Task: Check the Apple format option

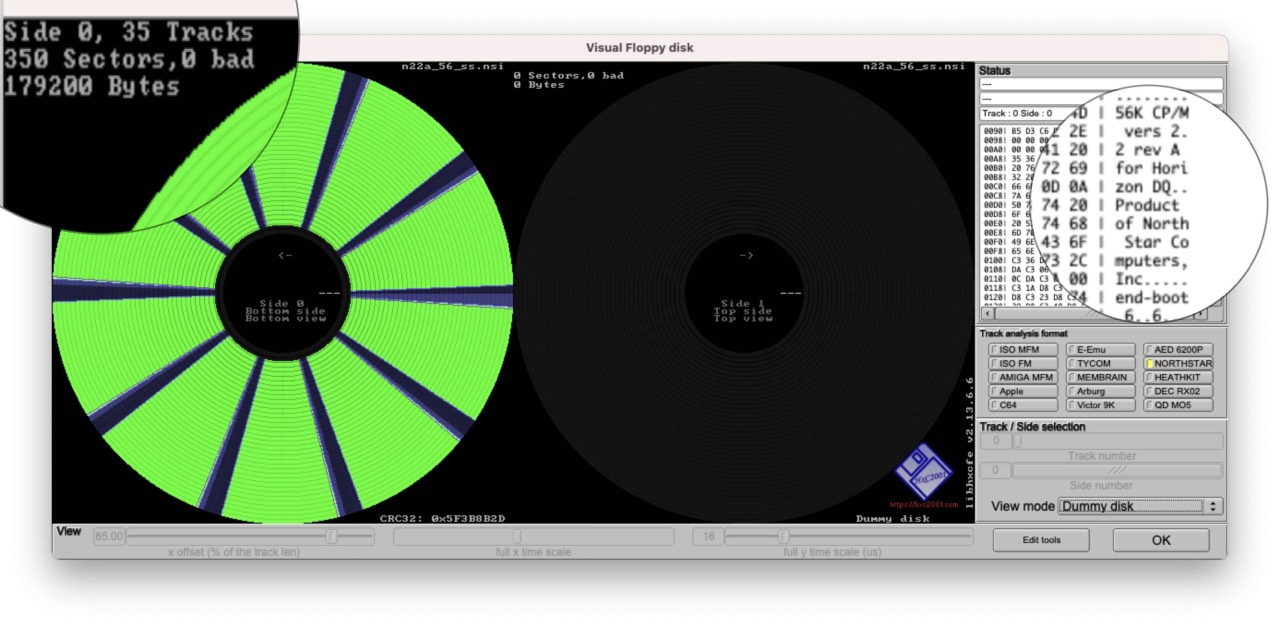Action: coord(994,392)
